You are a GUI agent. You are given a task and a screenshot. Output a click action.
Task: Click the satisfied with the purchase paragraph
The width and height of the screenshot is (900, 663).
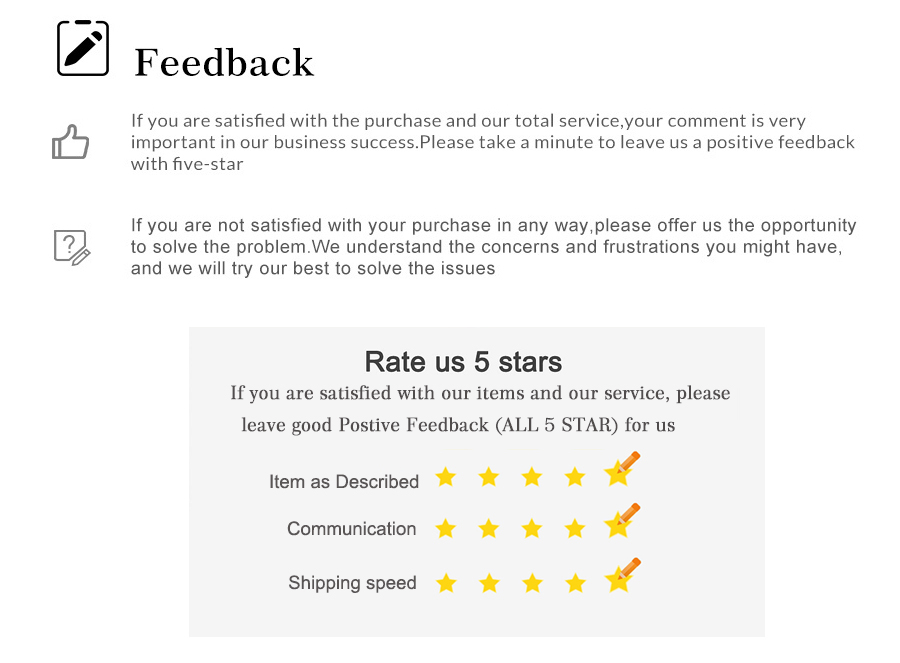492,142
